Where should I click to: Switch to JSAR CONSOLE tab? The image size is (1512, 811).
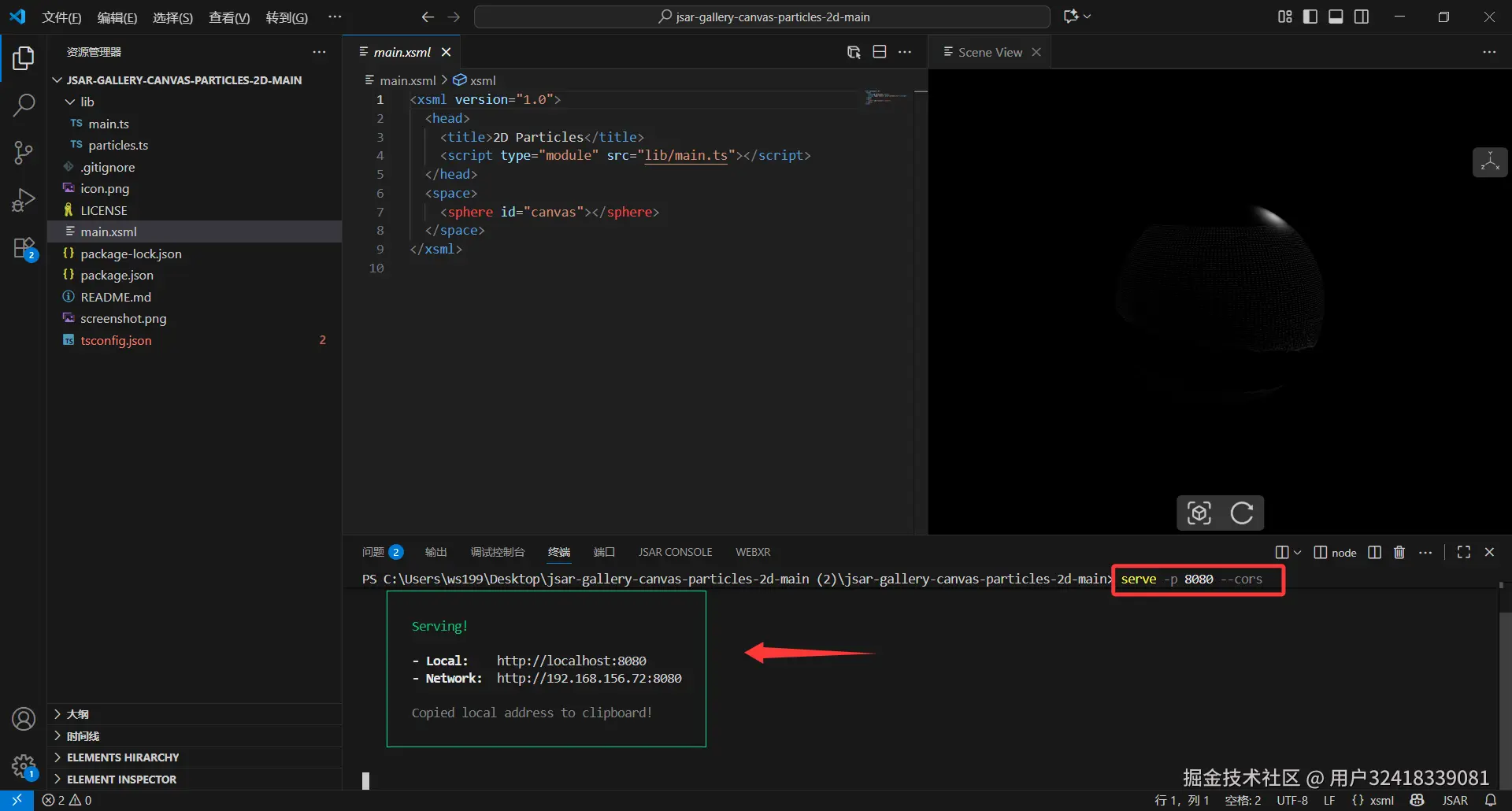tap(675, 552)
